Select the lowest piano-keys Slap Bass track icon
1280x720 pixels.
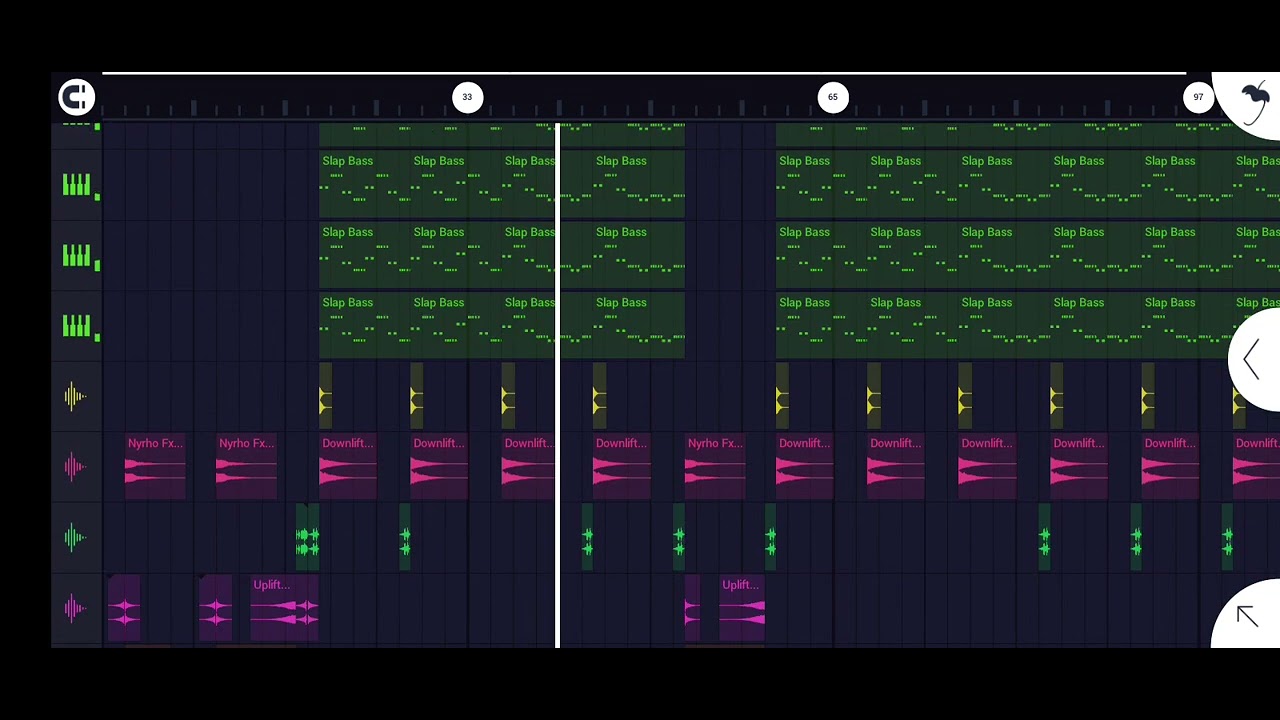click(76, 326)
